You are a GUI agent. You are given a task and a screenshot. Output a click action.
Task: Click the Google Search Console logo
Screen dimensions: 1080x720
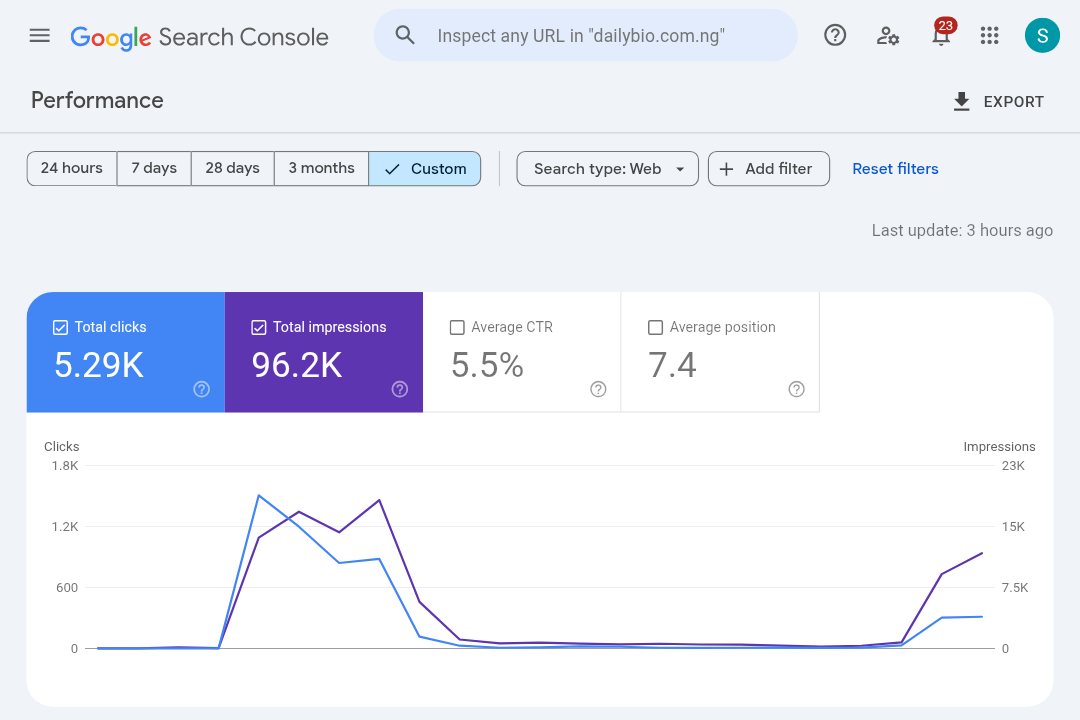coord(199,37)
